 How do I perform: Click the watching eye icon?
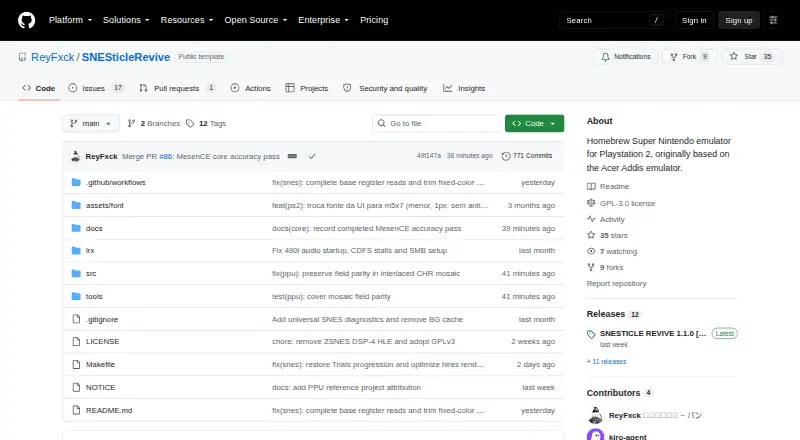[591, 251]
